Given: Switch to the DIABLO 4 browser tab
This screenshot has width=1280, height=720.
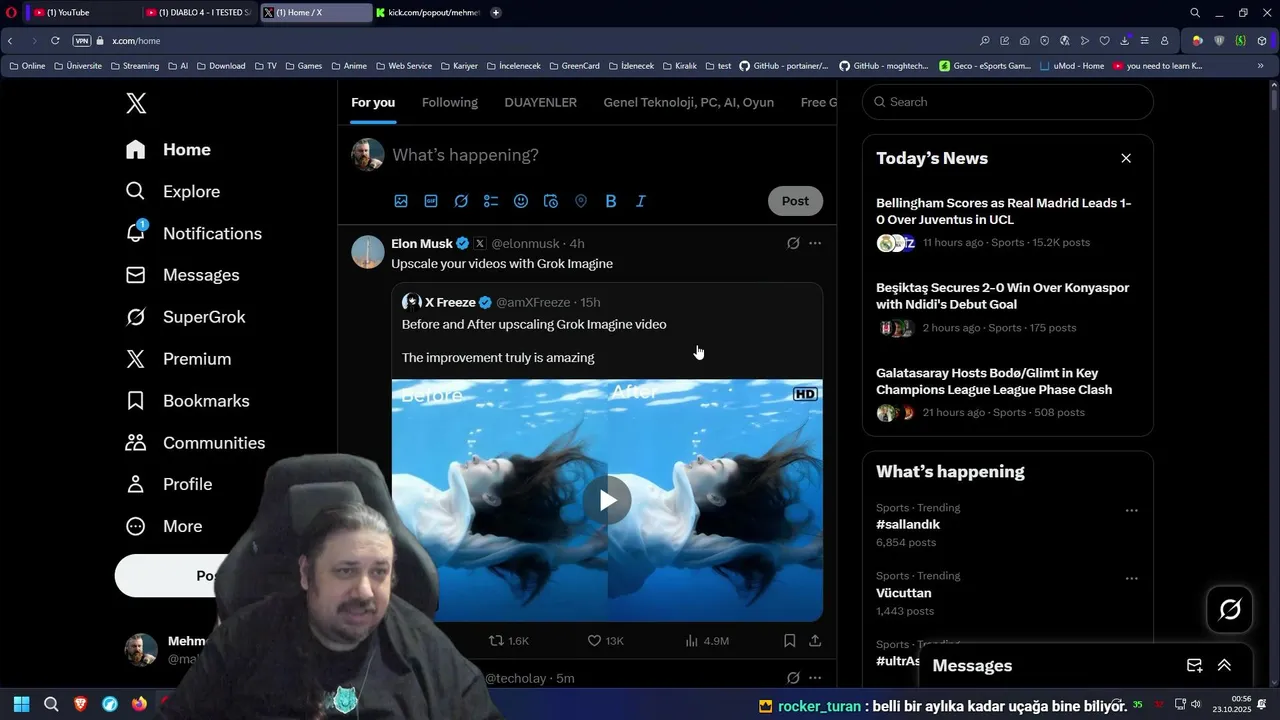Looking at the screenshot, I should tap(198, 12).
